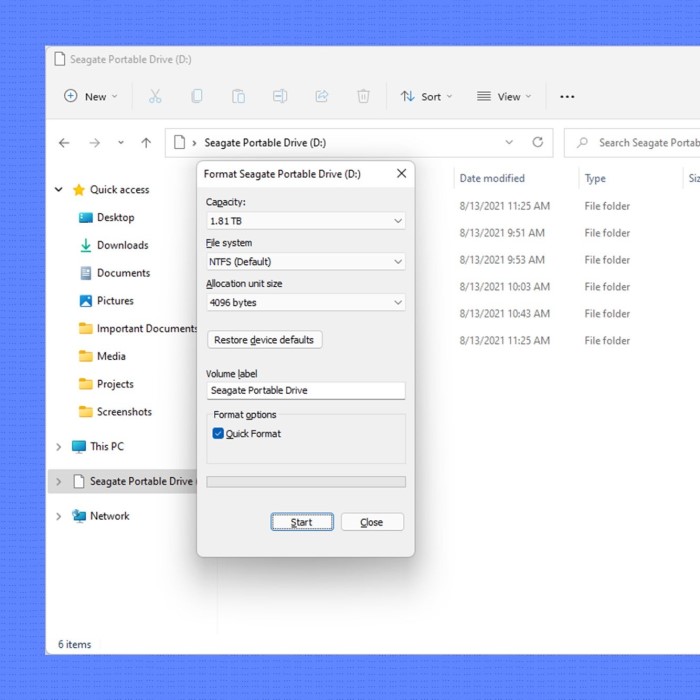Click the Share icon in toolbar
The width and height of the screenshot is (700, 700).
click(x=321, y=96)
